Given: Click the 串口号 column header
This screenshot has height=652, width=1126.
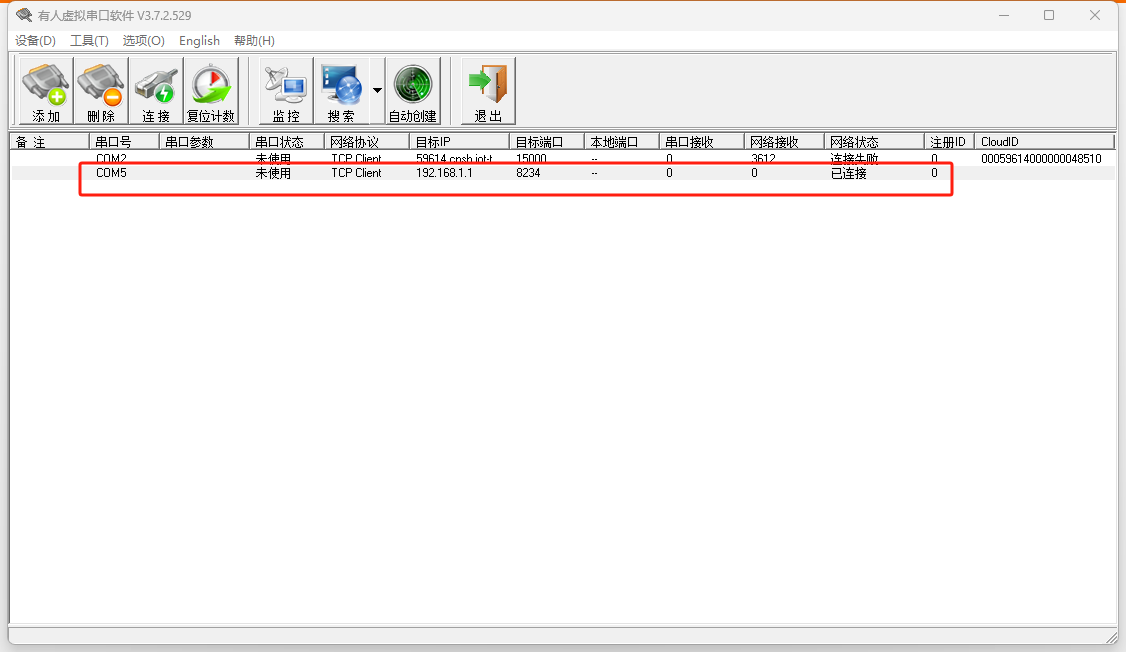Looking at the screenshot, I should coord(124,141).
